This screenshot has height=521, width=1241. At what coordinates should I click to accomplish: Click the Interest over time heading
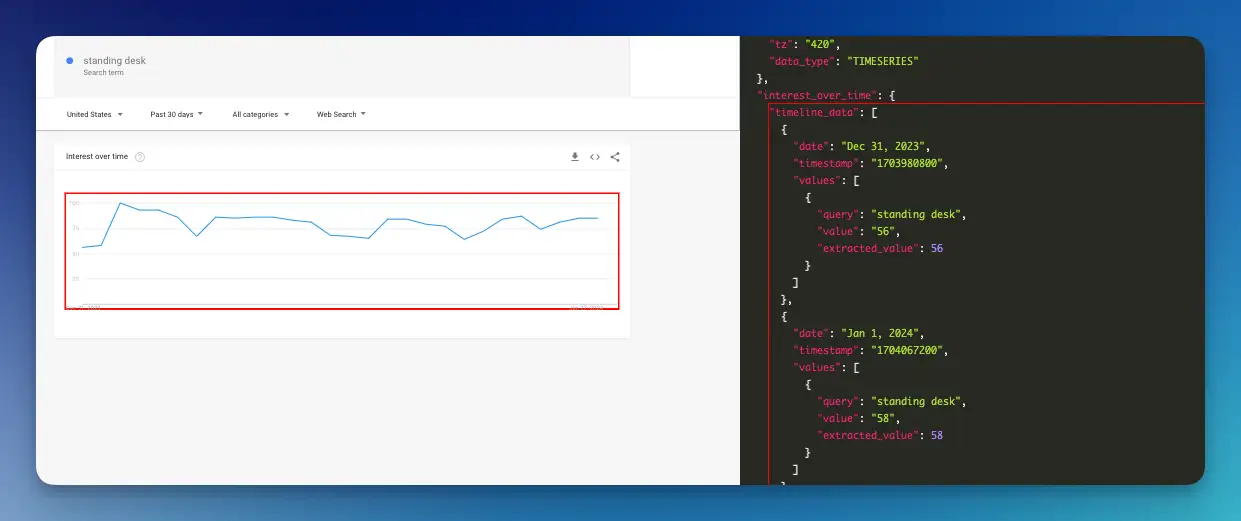coord(97,156)
